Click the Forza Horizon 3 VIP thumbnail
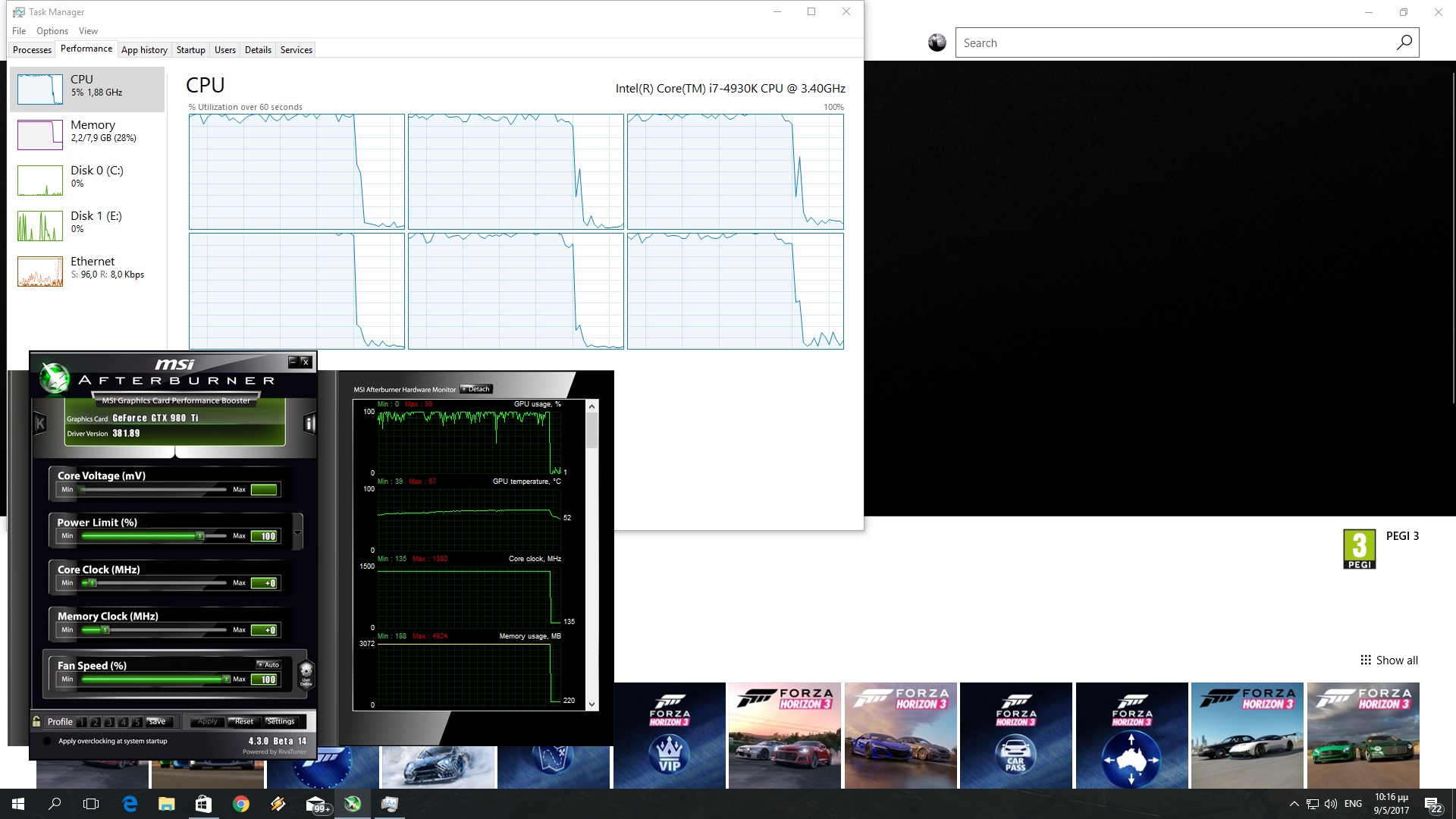Screen dimensions: 1456x819 coord(669,736)
